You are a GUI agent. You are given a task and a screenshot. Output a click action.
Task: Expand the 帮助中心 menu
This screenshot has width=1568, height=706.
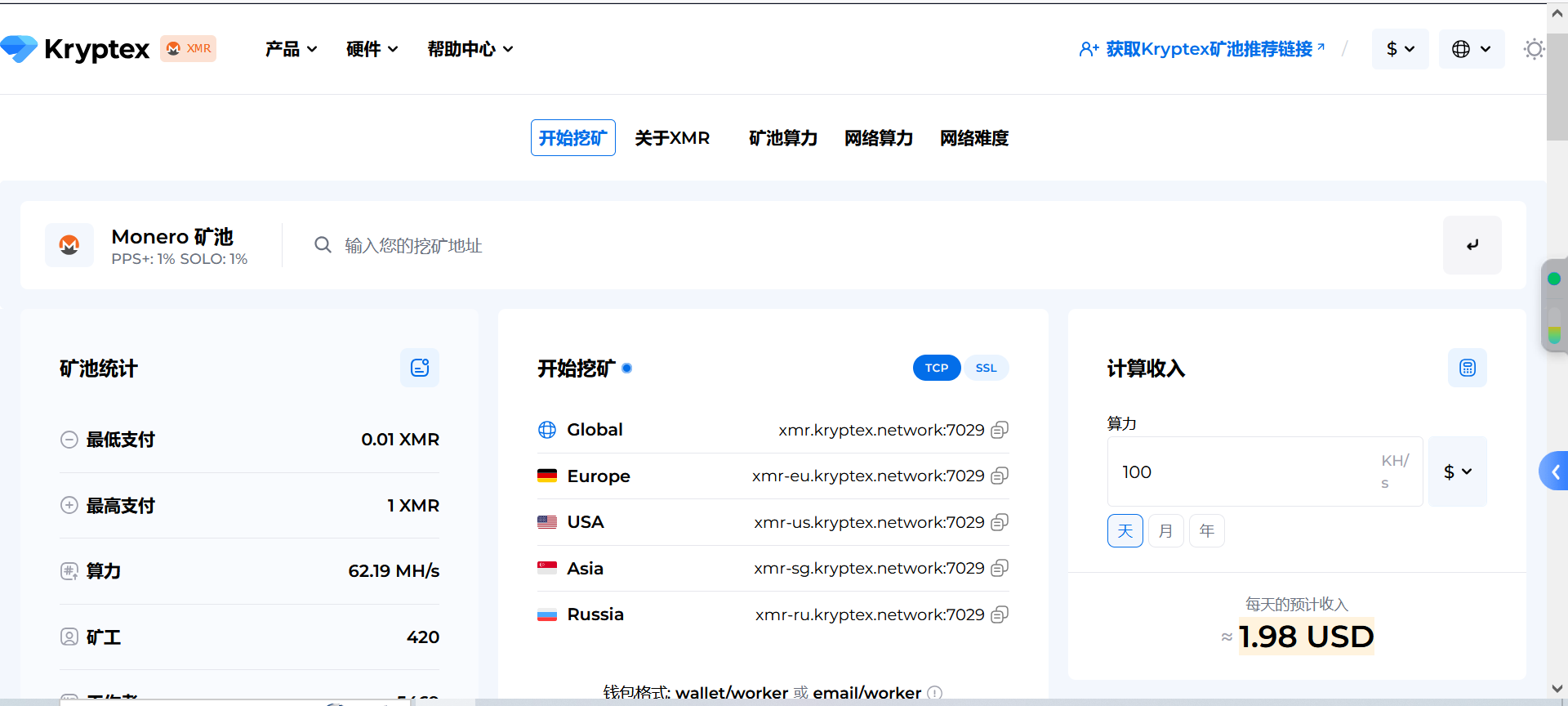(x=471, y=49)
